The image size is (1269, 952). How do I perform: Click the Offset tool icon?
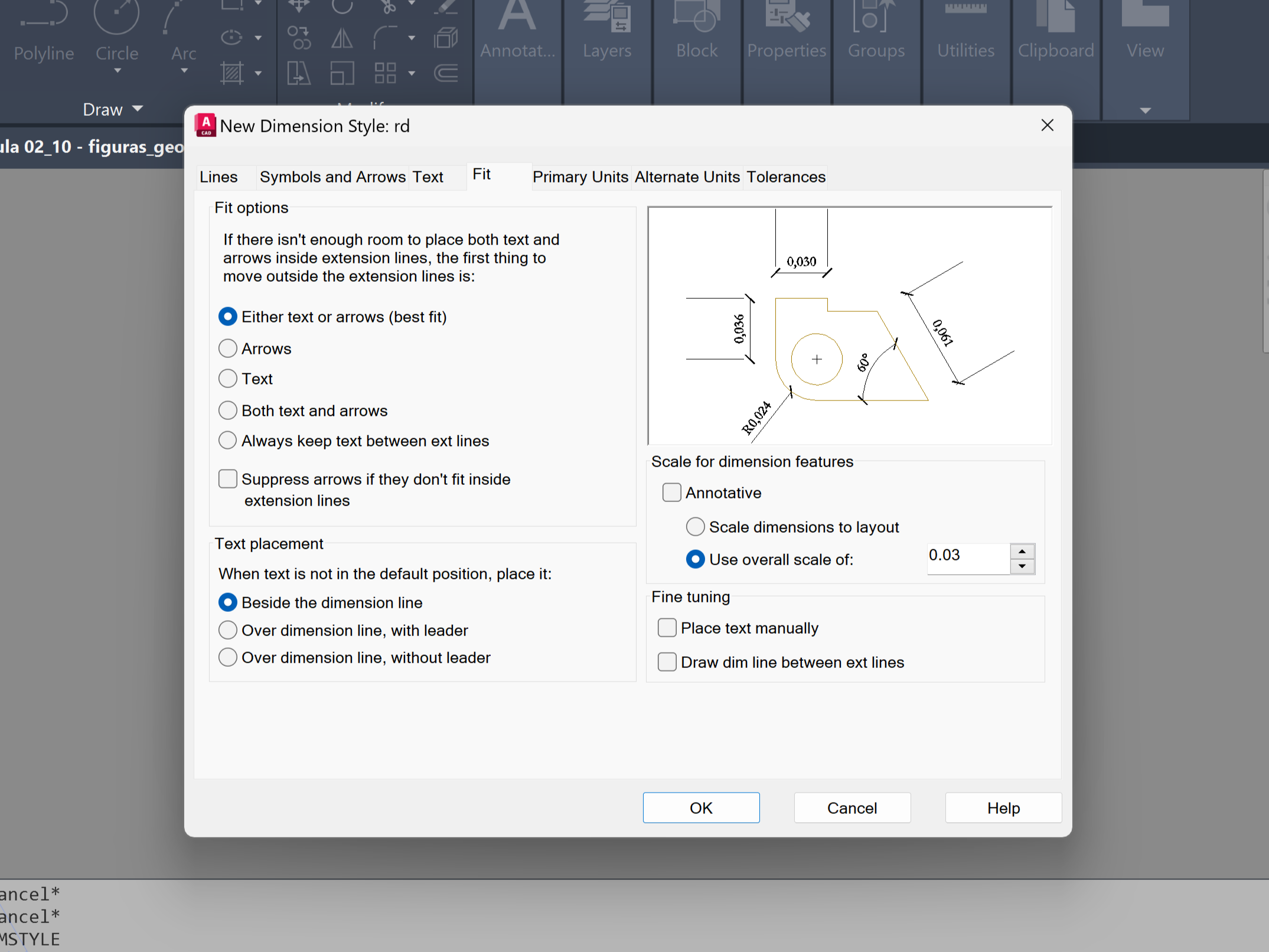tap(446, 73)
